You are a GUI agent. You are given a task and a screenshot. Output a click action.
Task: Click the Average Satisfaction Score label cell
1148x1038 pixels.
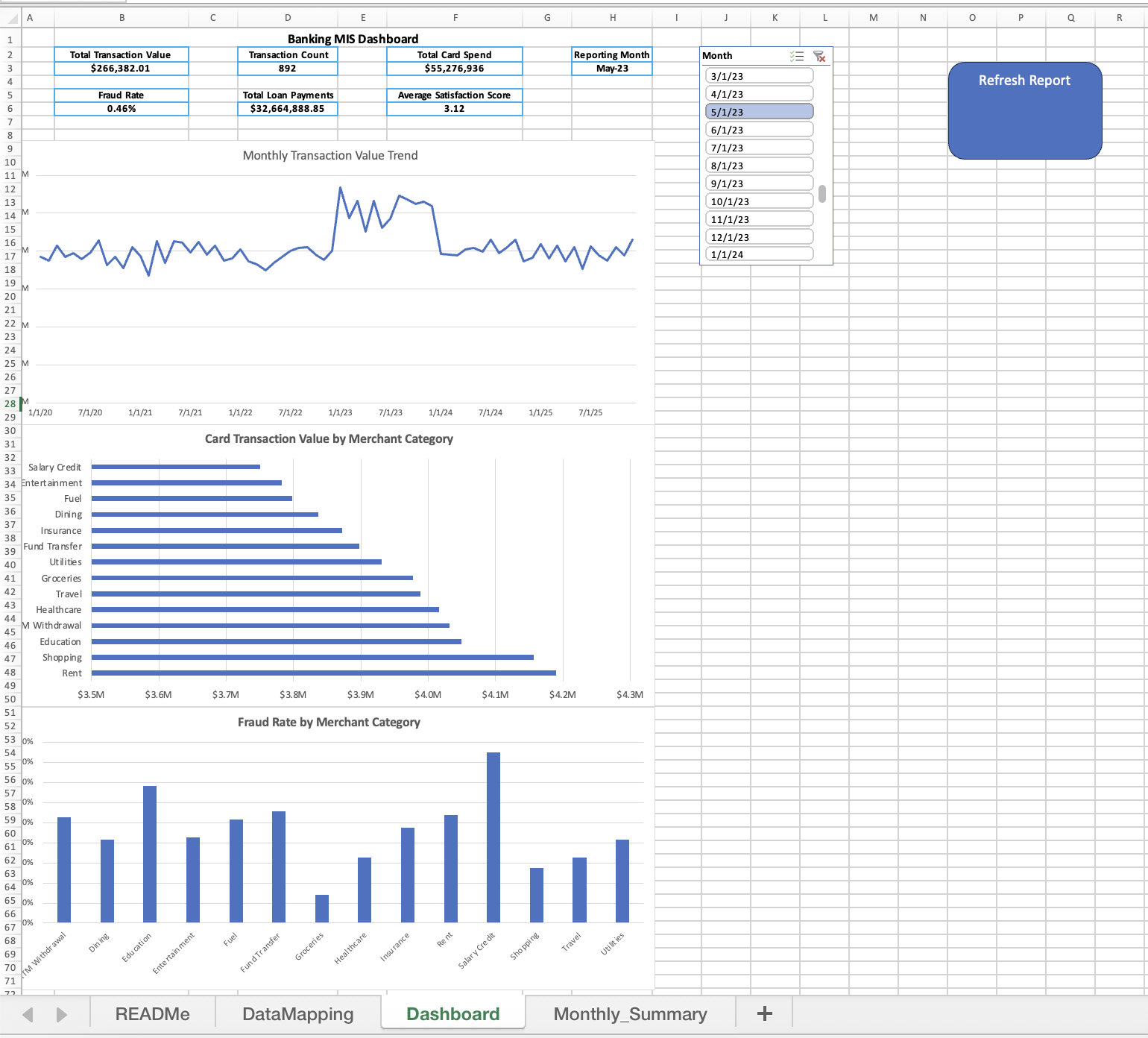pos(455,95)
